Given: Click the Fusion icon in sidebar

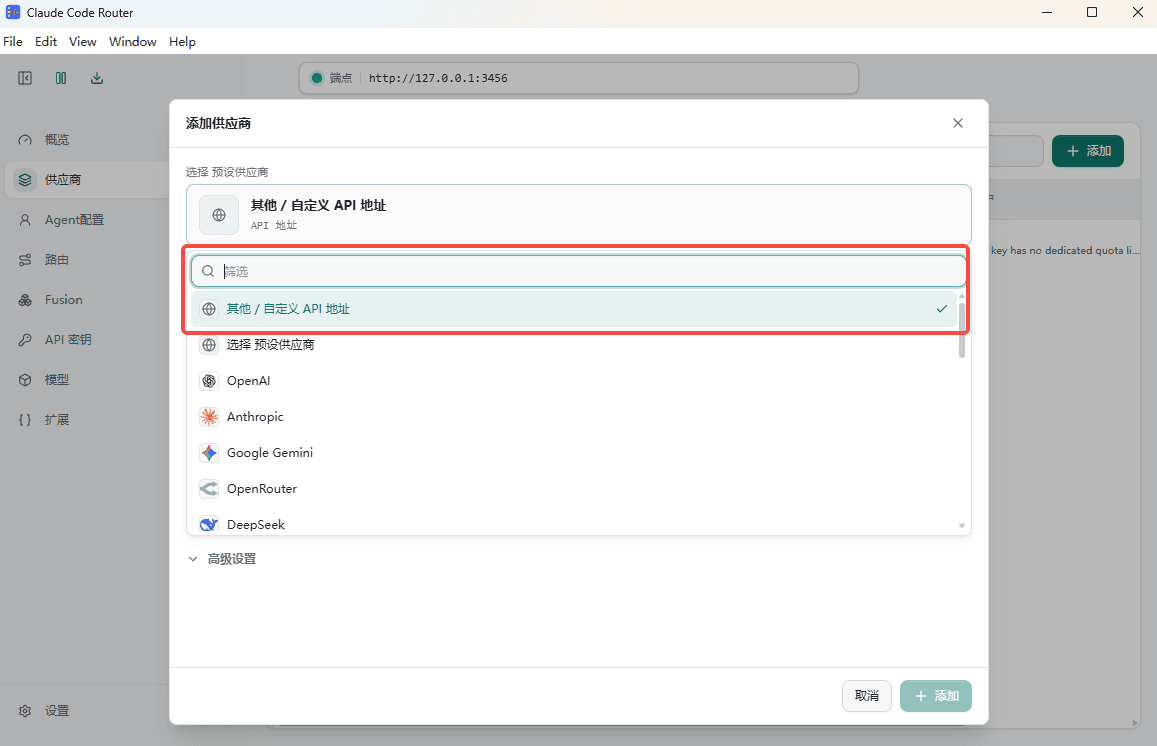Looking at the screenshot, I should 25,300.
